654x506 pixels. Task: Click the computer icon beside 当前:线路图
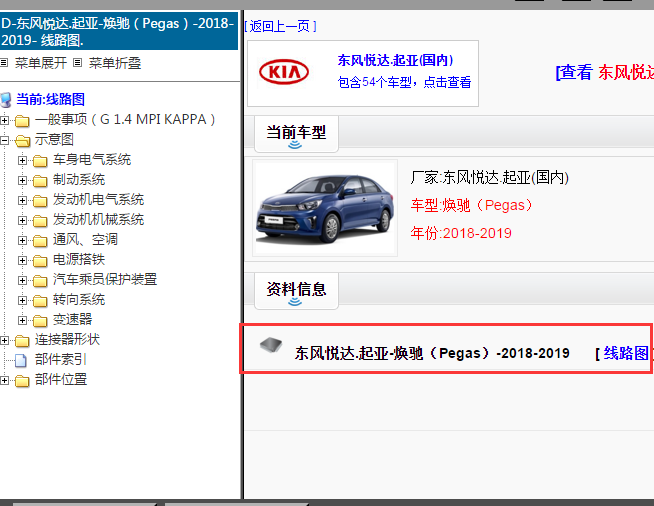tap(6, 100)
